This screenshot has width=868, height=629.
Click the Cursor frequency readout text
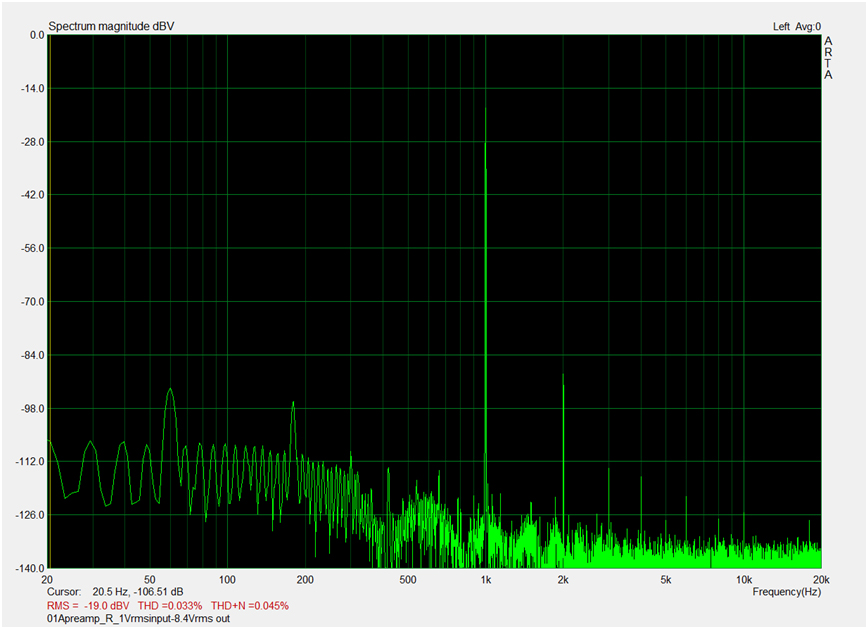[x=115, y=592]
